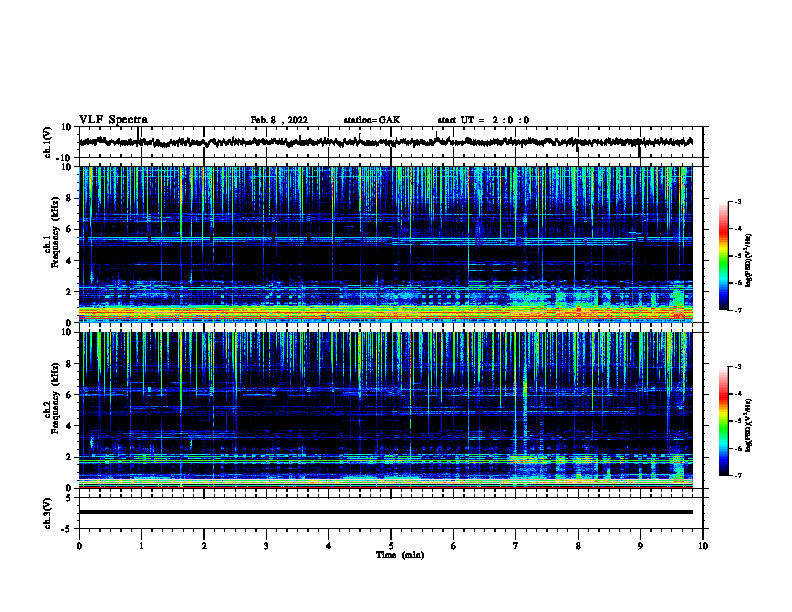This screenshot has height=612, width=792.
Task: Click the "8" kHz tick of ch.2 panel
Action: tap(70, 364)
